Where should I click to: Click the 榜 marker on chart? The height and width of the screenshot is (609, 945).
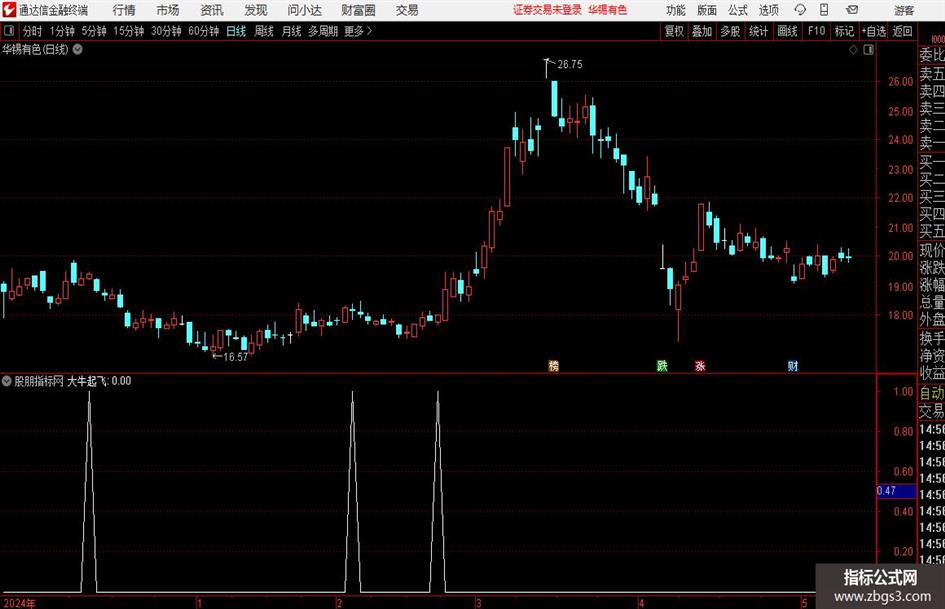click(553, 365)
